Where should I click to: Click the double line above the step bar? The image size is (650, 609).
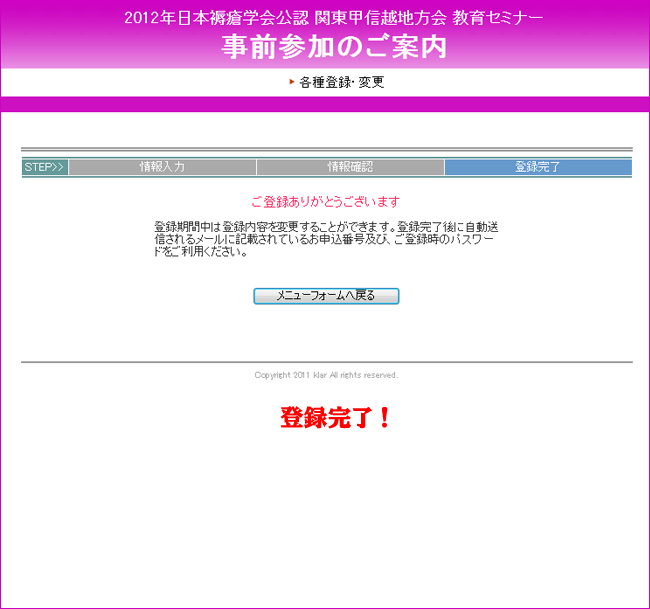[326, 149]
